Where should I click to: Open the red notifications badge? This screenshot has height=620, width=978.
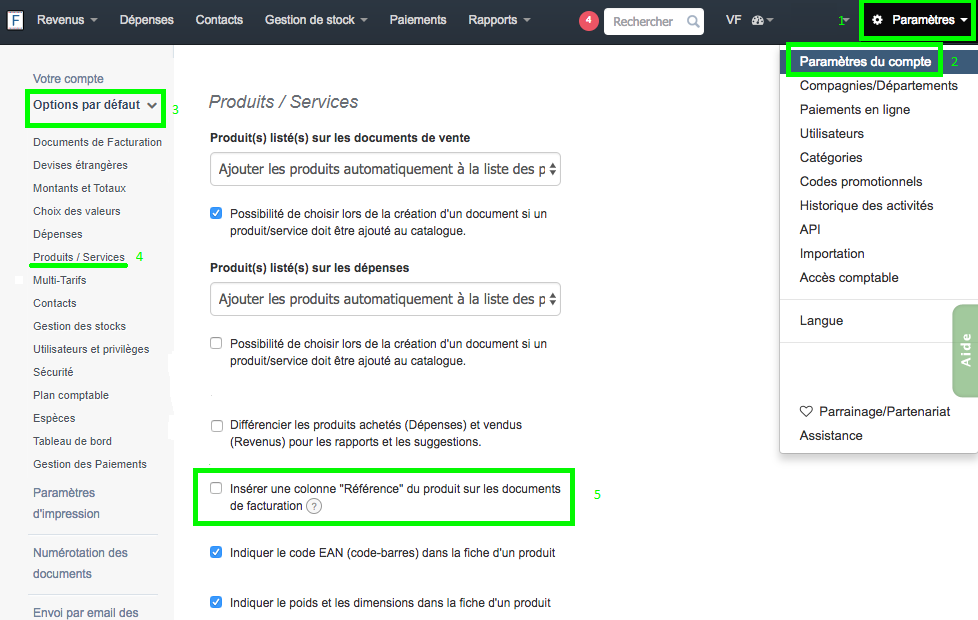point(589,21)
